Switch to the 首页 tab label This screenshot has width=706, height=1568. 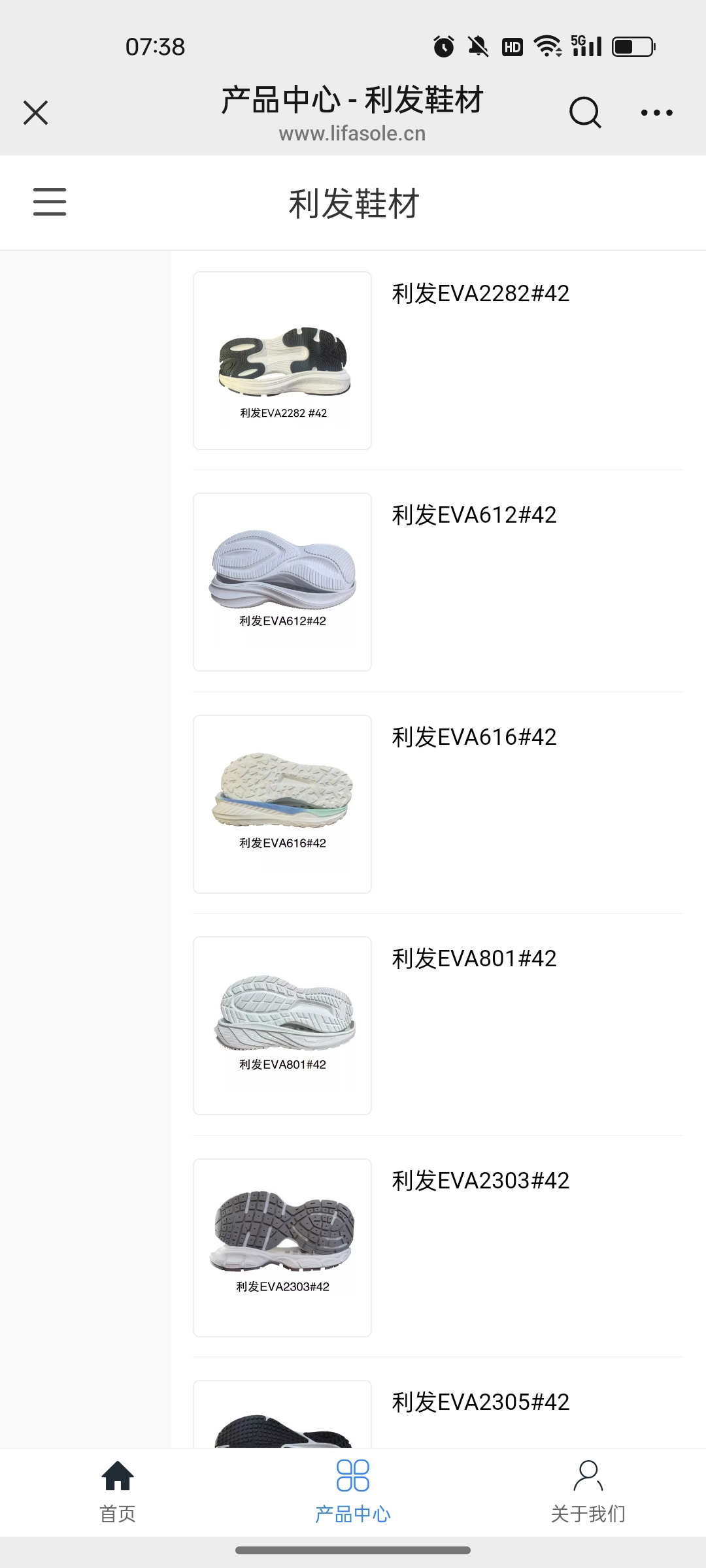pos(118,1514)
